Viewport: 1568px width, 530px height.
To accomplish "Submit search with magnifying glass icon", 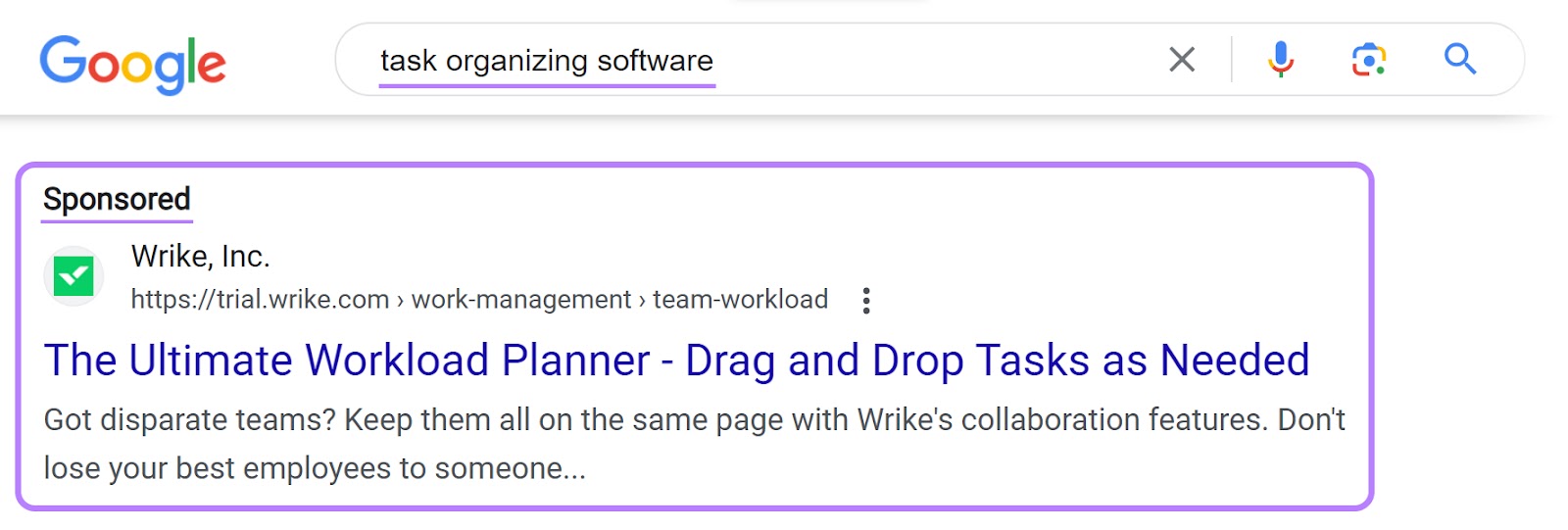I will (1459, 60).
